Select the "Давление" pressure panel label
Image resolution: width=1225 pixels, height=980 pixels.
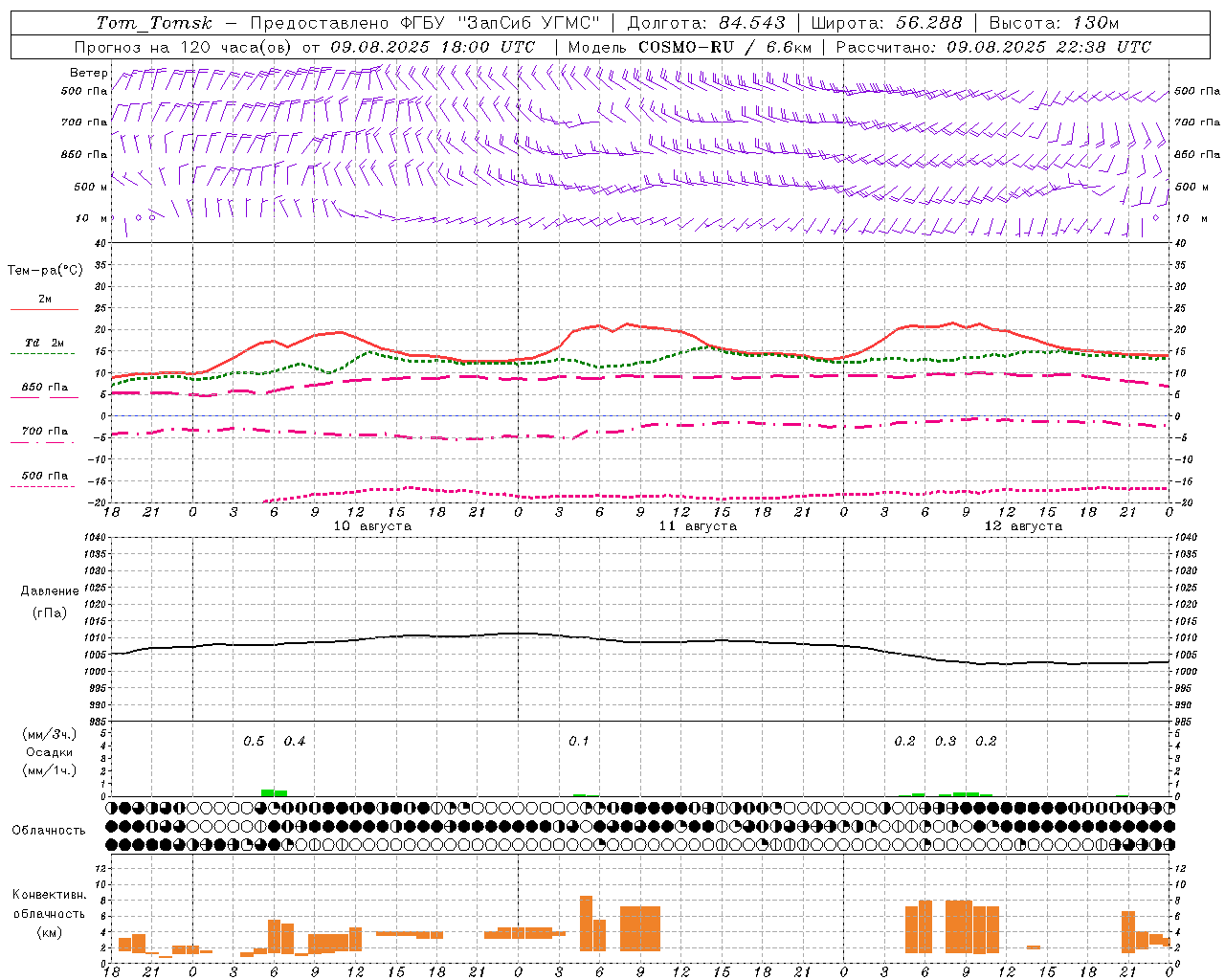point(50,591)
